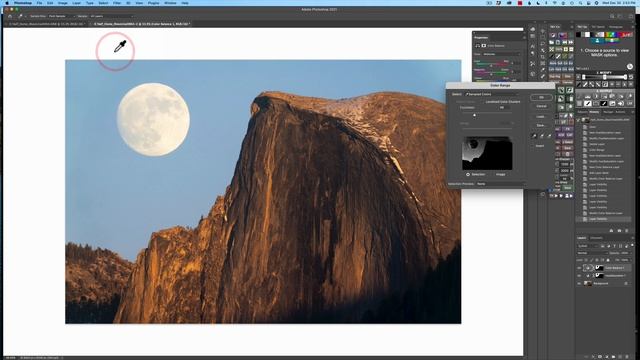Filter layers by adjustment layers icon
This screenshot has height=360, width=640.
609,246
